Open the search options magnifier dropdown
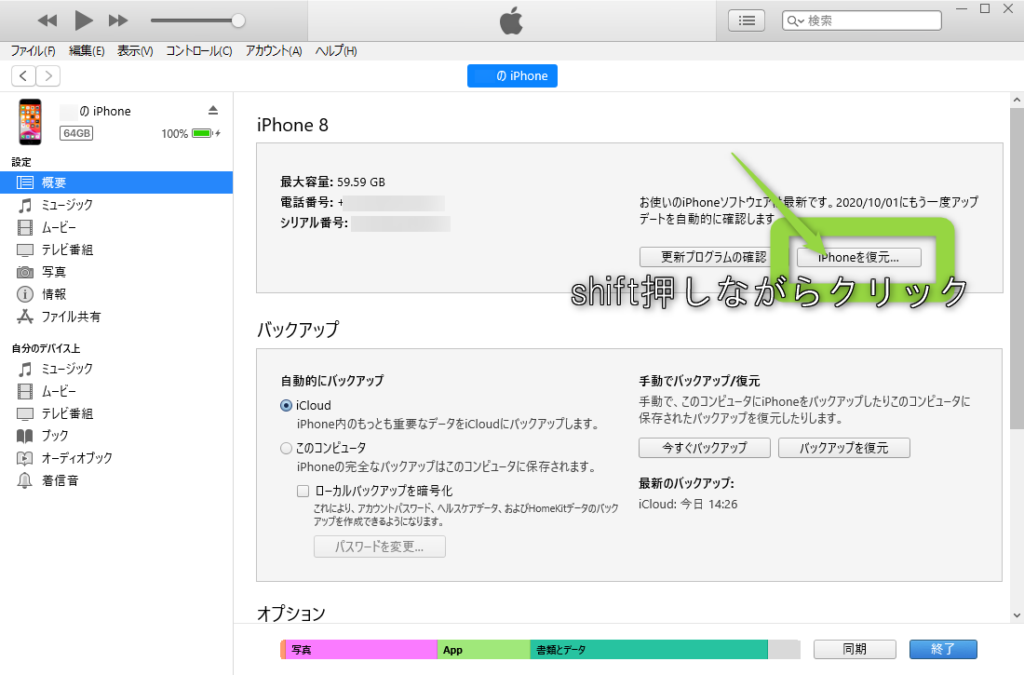The image size is (1024, 675). (x=795, y=21)
